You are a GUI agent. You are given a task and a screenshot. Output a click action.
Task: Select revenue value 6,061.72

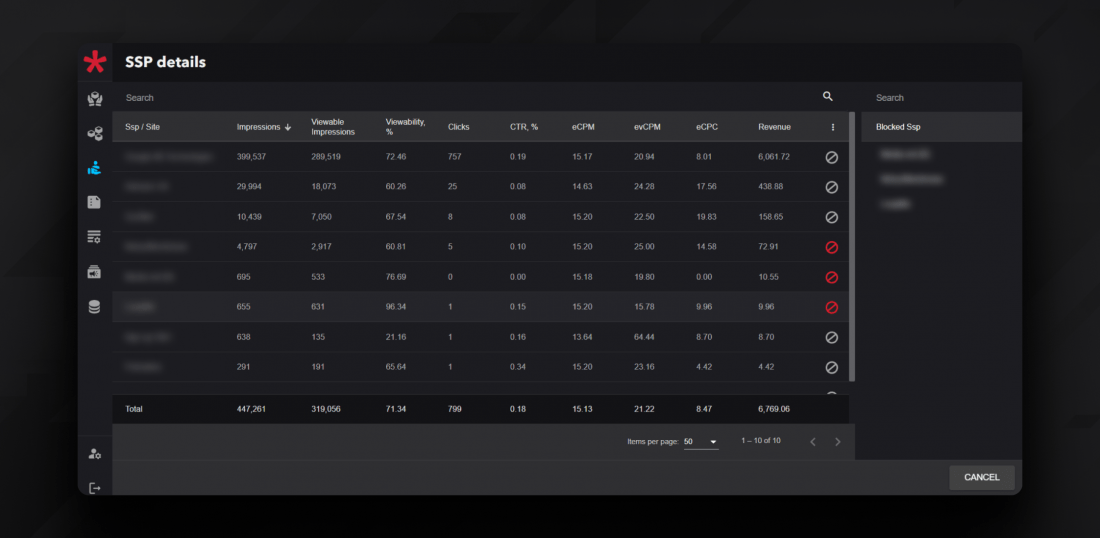point(774,157)
